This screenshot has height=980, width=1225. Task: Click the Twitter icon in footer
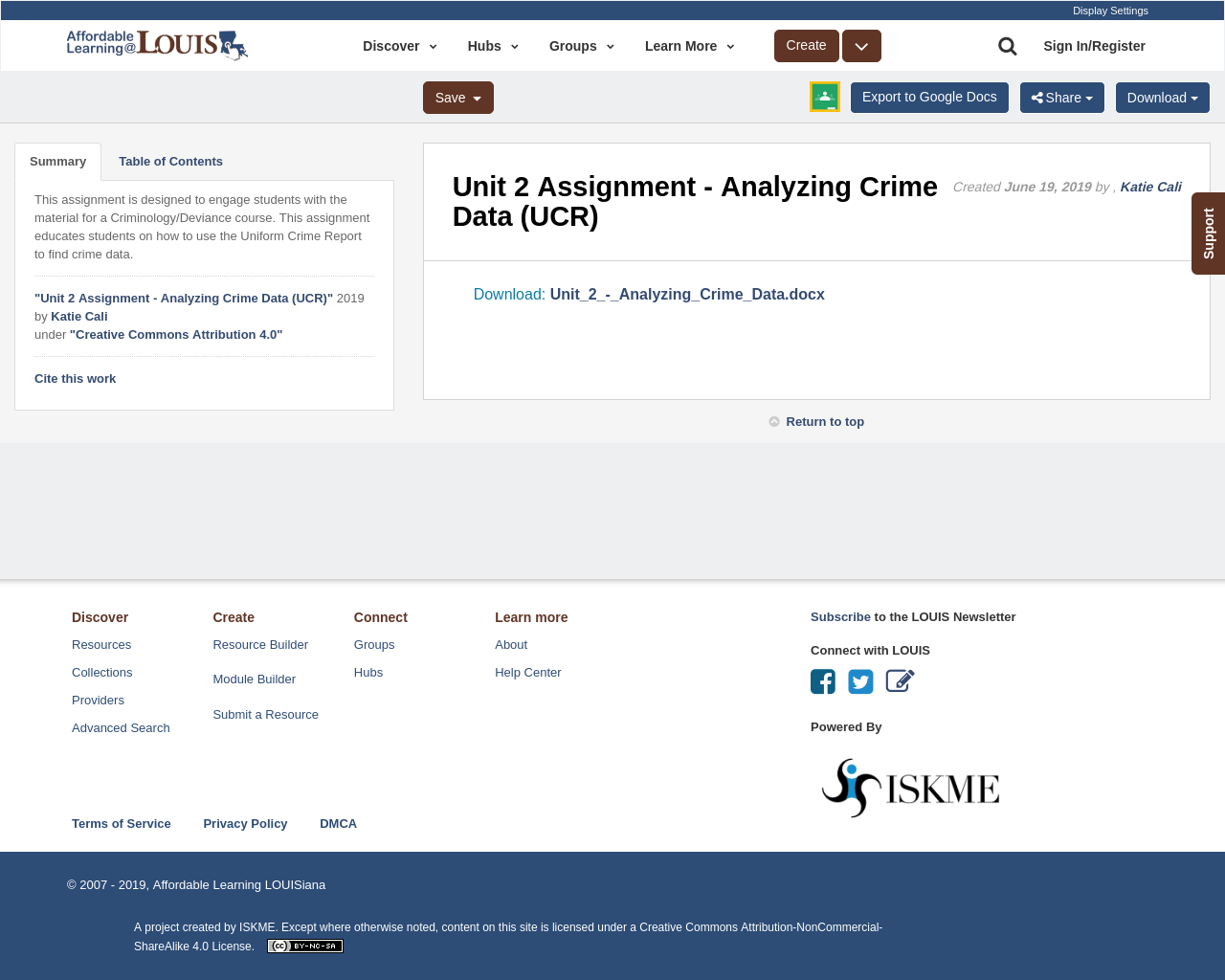point(860,680)
